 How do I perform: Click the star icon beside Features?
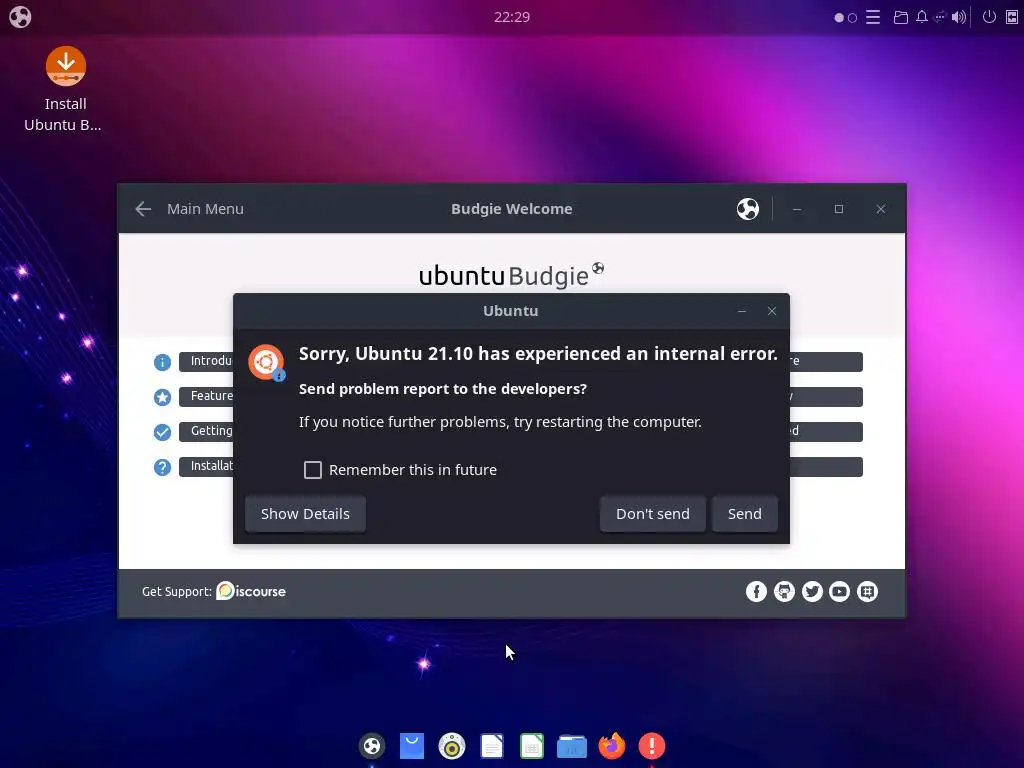pos(162,397)
